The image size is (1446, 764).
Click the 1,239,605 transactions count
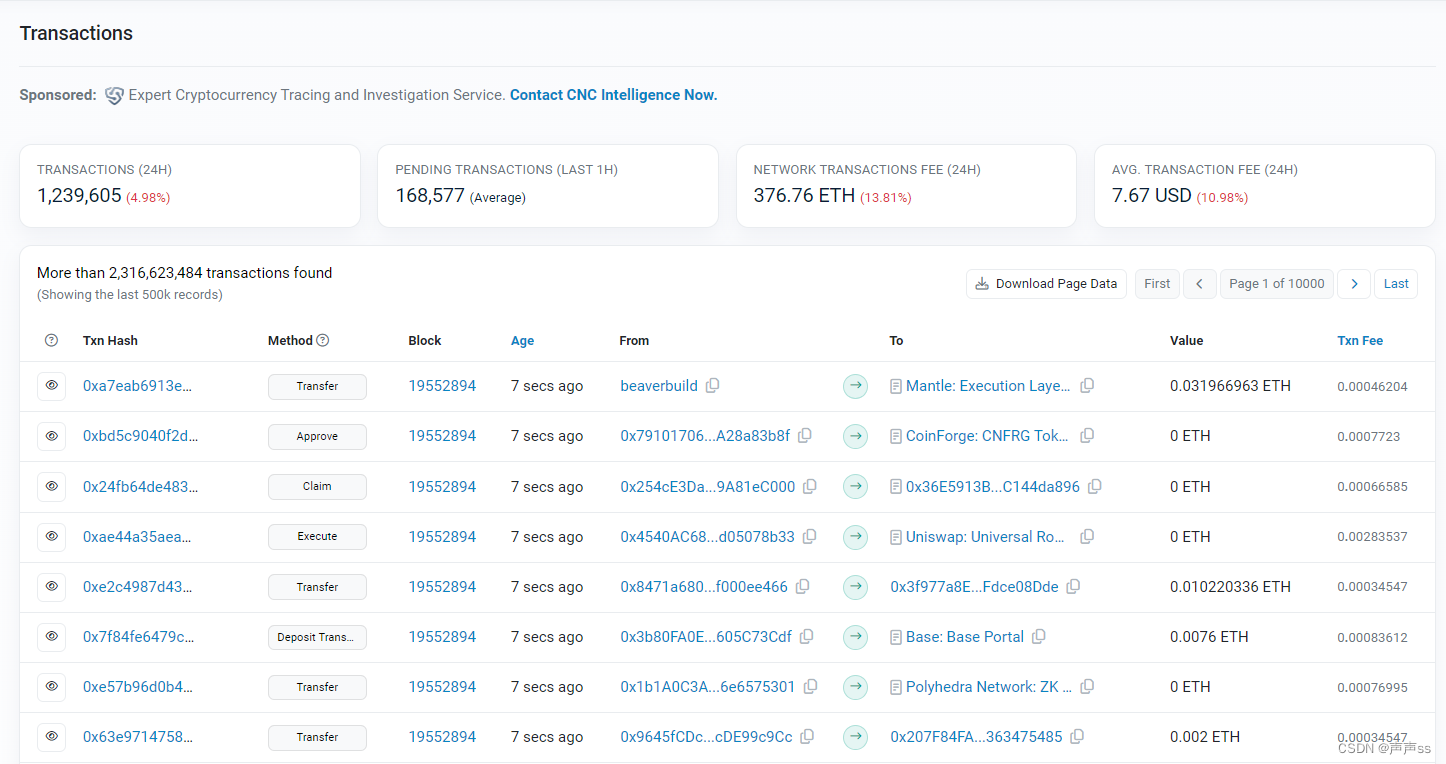79,196
